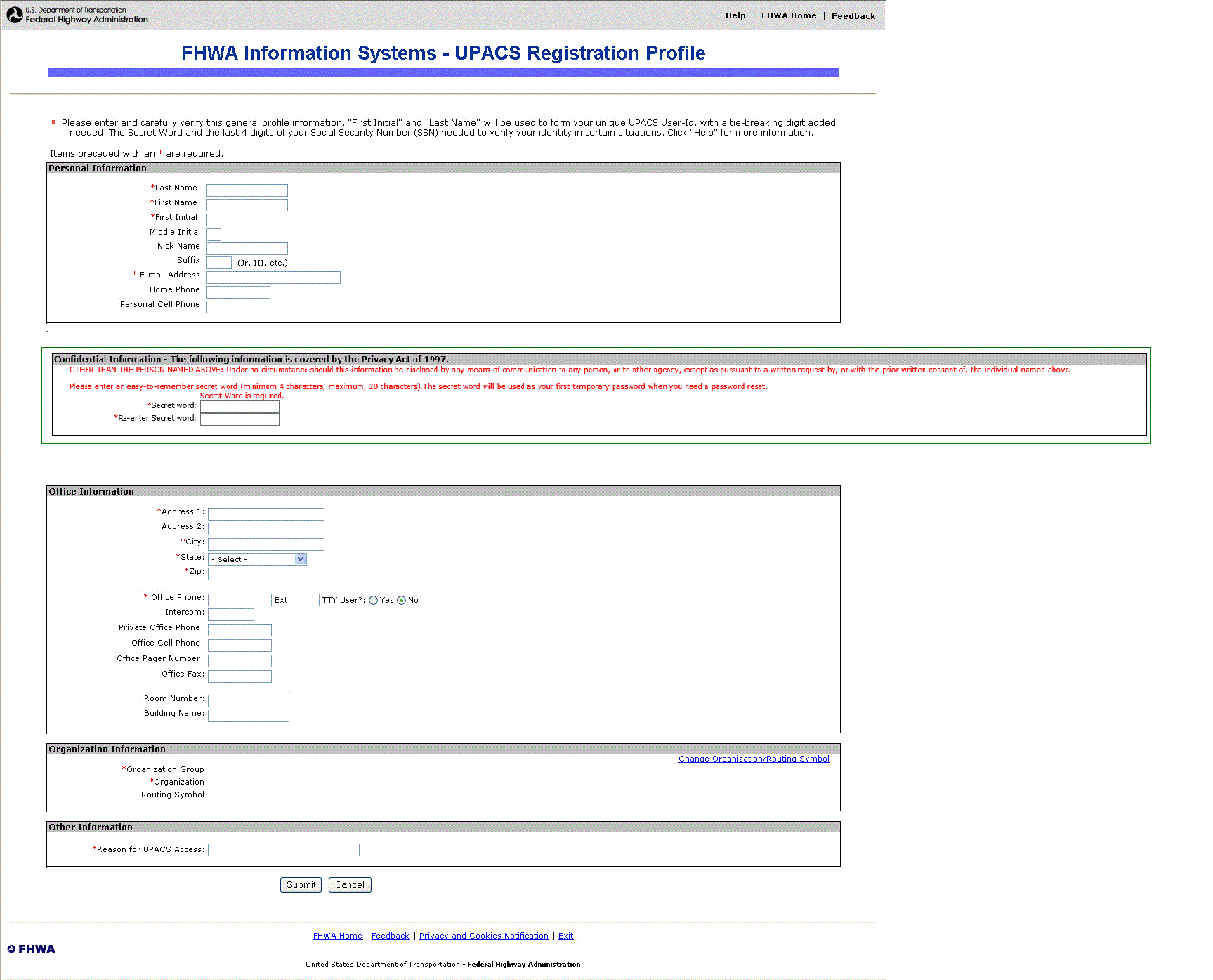Focus the Nick Name field
This screenshot has height=980, width=1213.
(x=247, y=249)
